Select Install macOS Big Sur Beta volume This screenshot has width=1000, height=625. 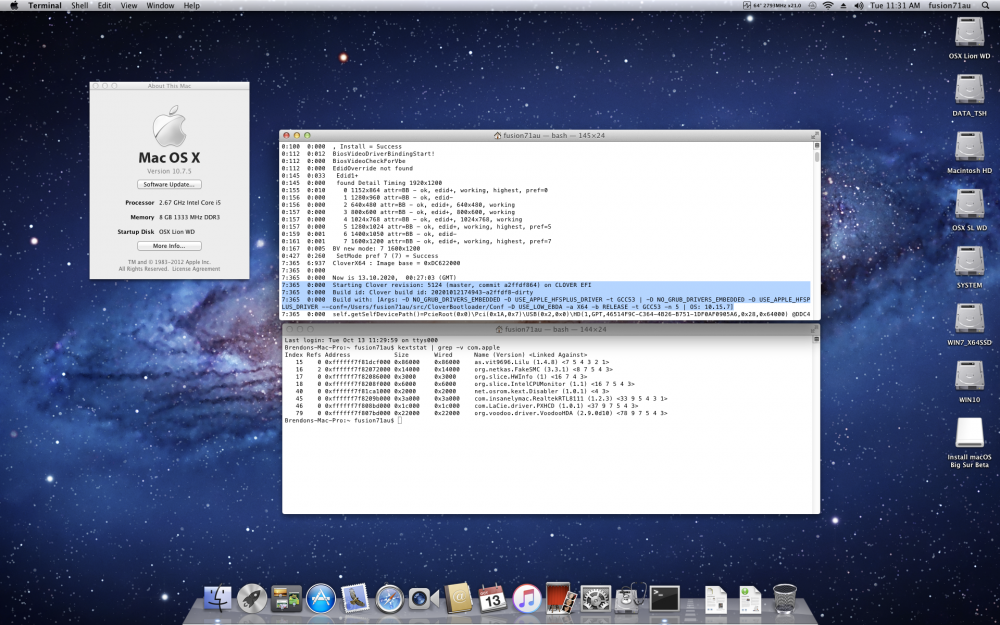point(969,442)
